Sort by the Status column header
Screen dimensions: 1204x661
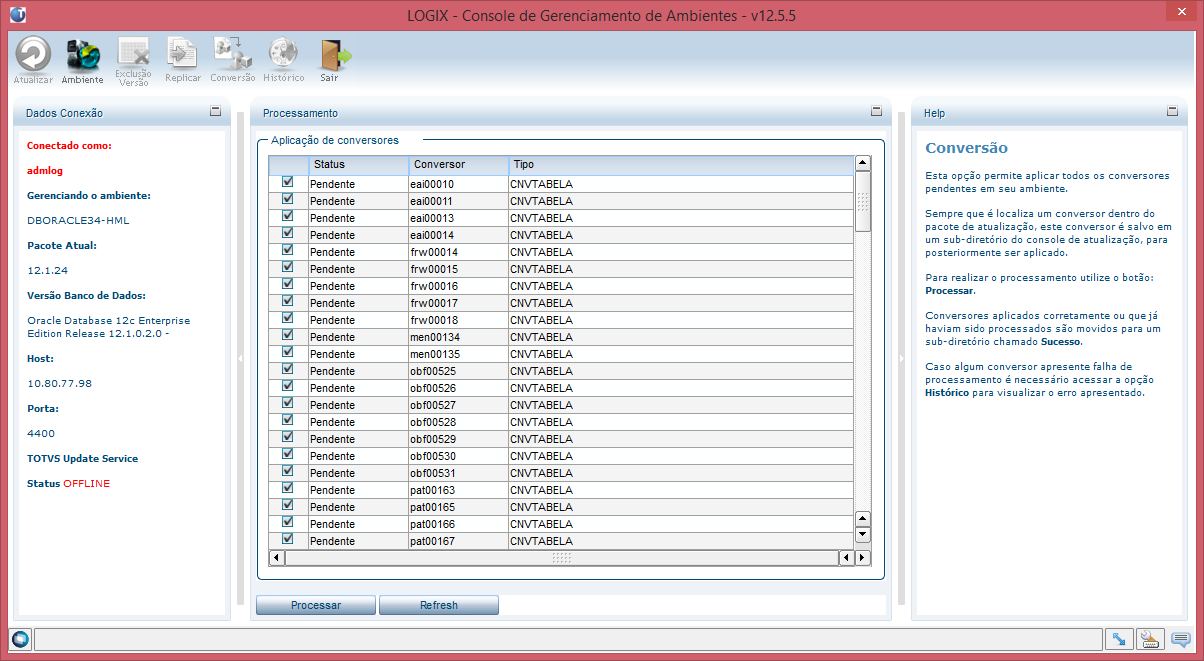click(358, 164)
